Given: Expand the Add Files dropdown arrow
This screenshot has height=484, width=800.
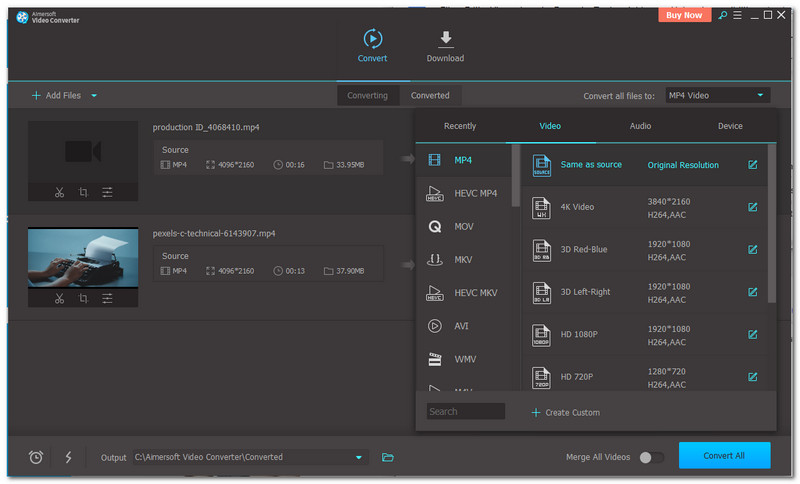Looking at the screenshot, I should [x=94, y=96].
